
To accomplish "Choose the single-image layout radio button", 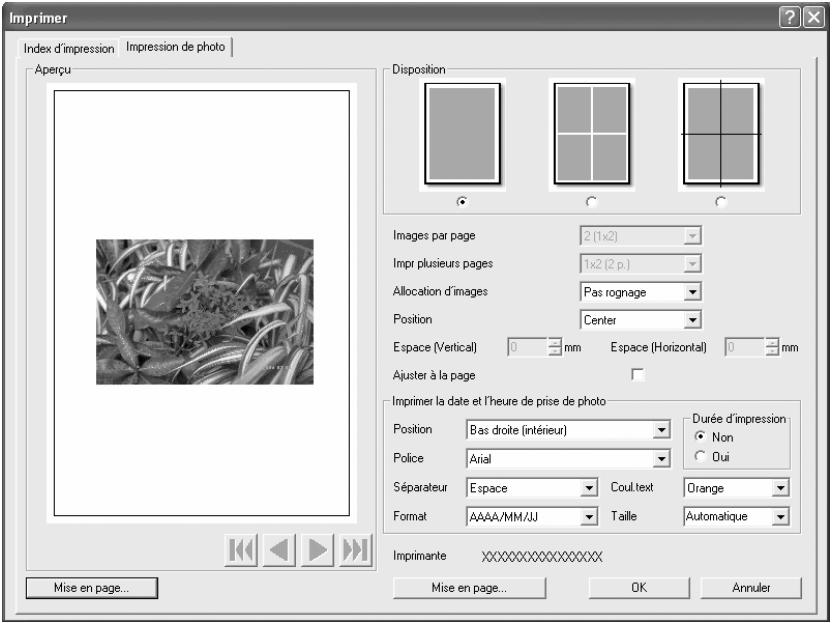I will click(x=462, y=202).
